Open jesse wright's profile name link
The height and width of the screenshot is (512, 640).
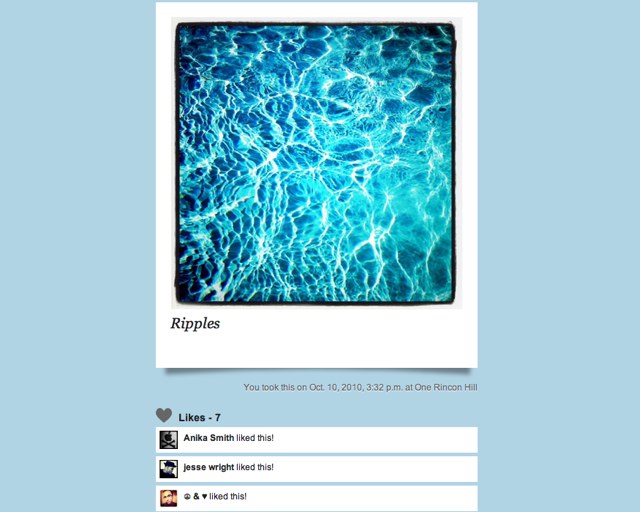209,467
